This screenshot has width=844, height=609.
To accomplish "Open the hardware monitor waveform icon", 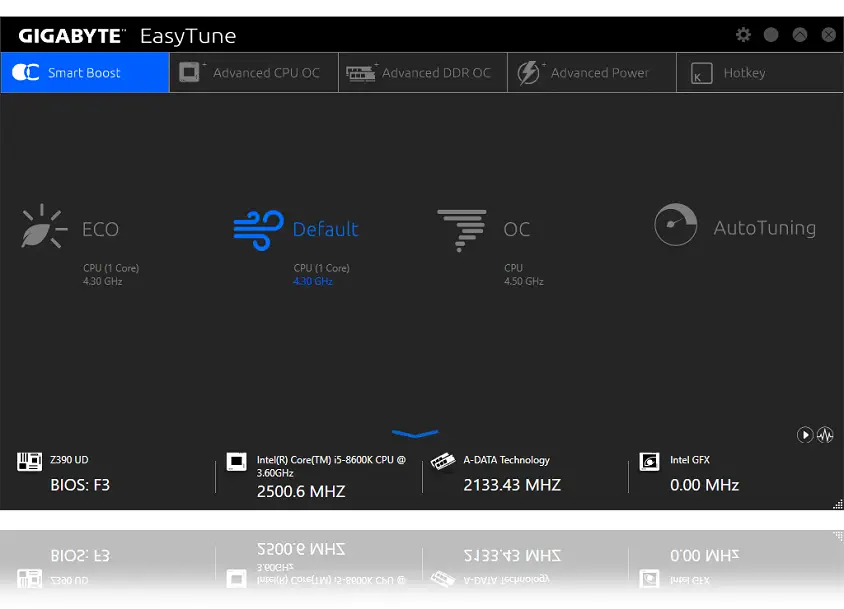I will [825, 435].
